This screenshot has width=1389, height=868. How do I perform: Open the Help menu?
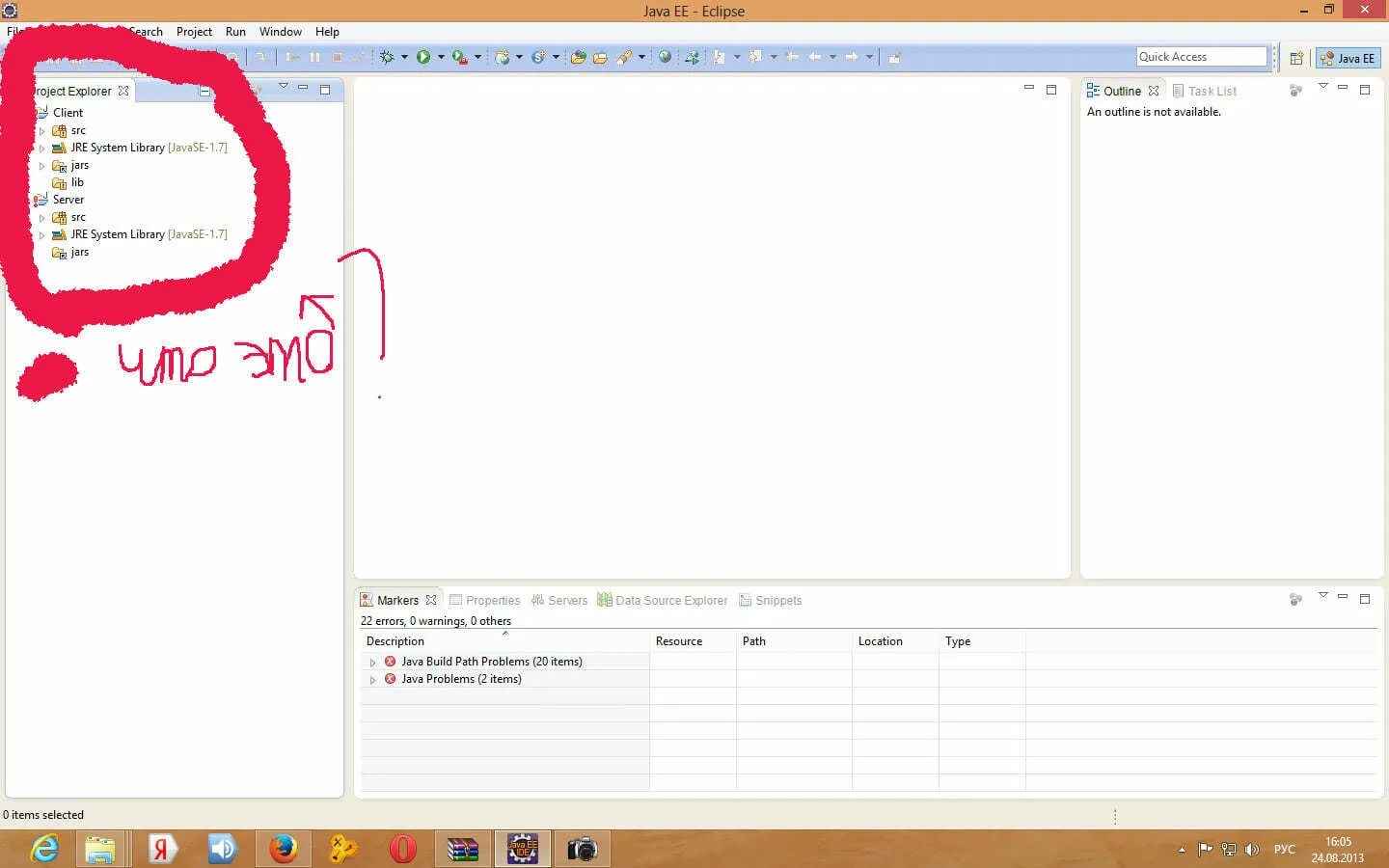[327, 32]
